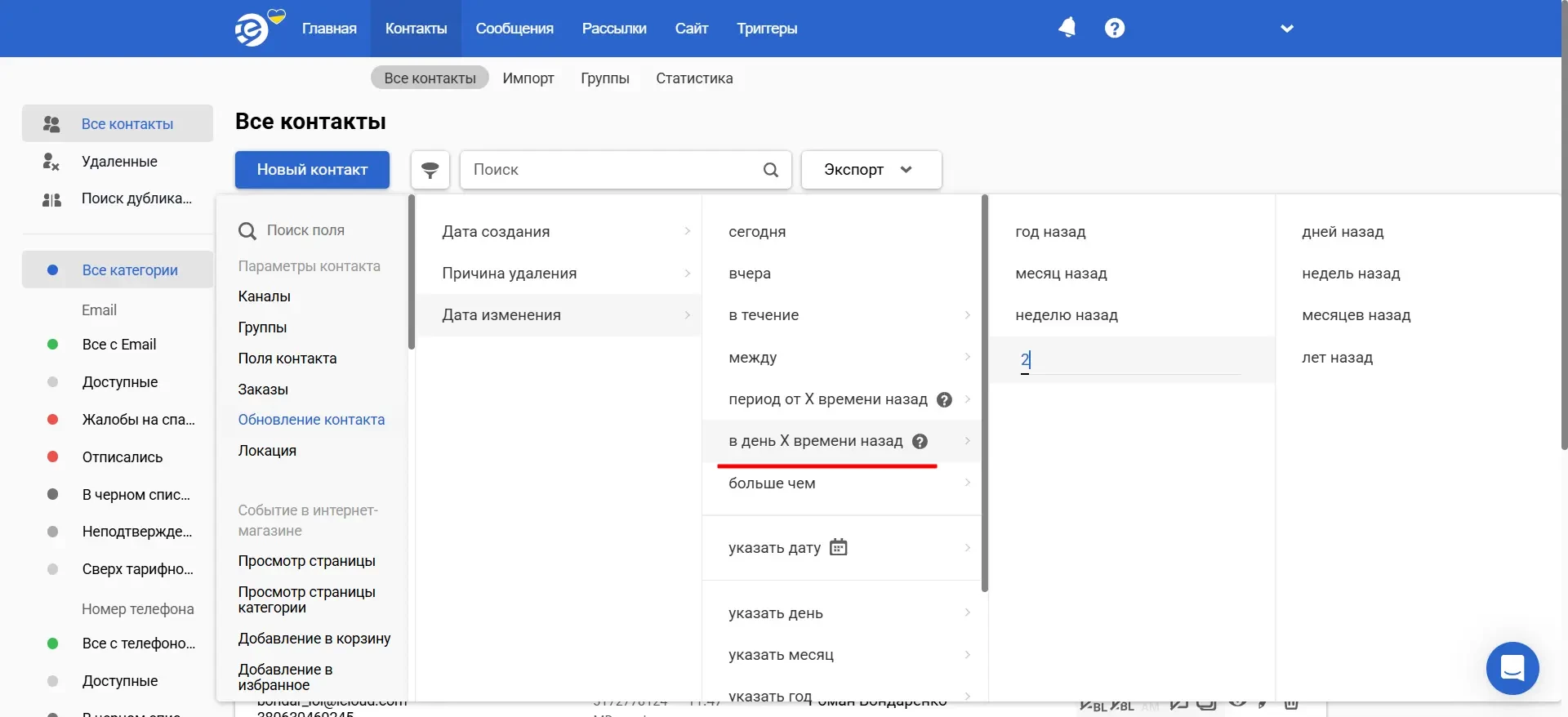
Task: Click help icon next to 'период от X времени назад'
Action: tap(944, 400)
